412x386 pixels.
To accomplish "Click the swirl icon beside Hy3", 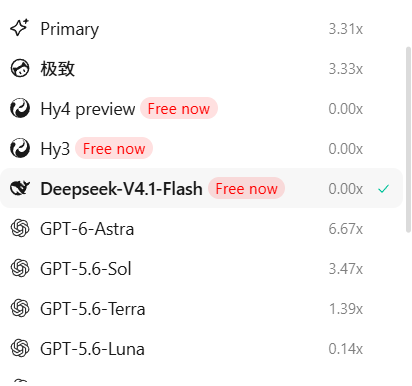I will tap(20, 148).
